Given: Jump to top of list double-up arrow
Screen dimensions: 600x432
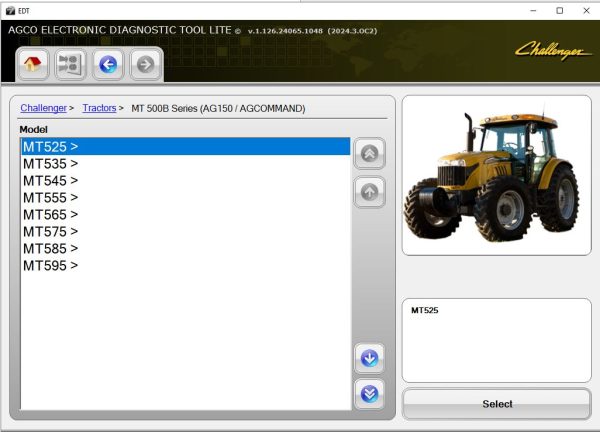Looking at the screenshot, I should tap(369, 154).
